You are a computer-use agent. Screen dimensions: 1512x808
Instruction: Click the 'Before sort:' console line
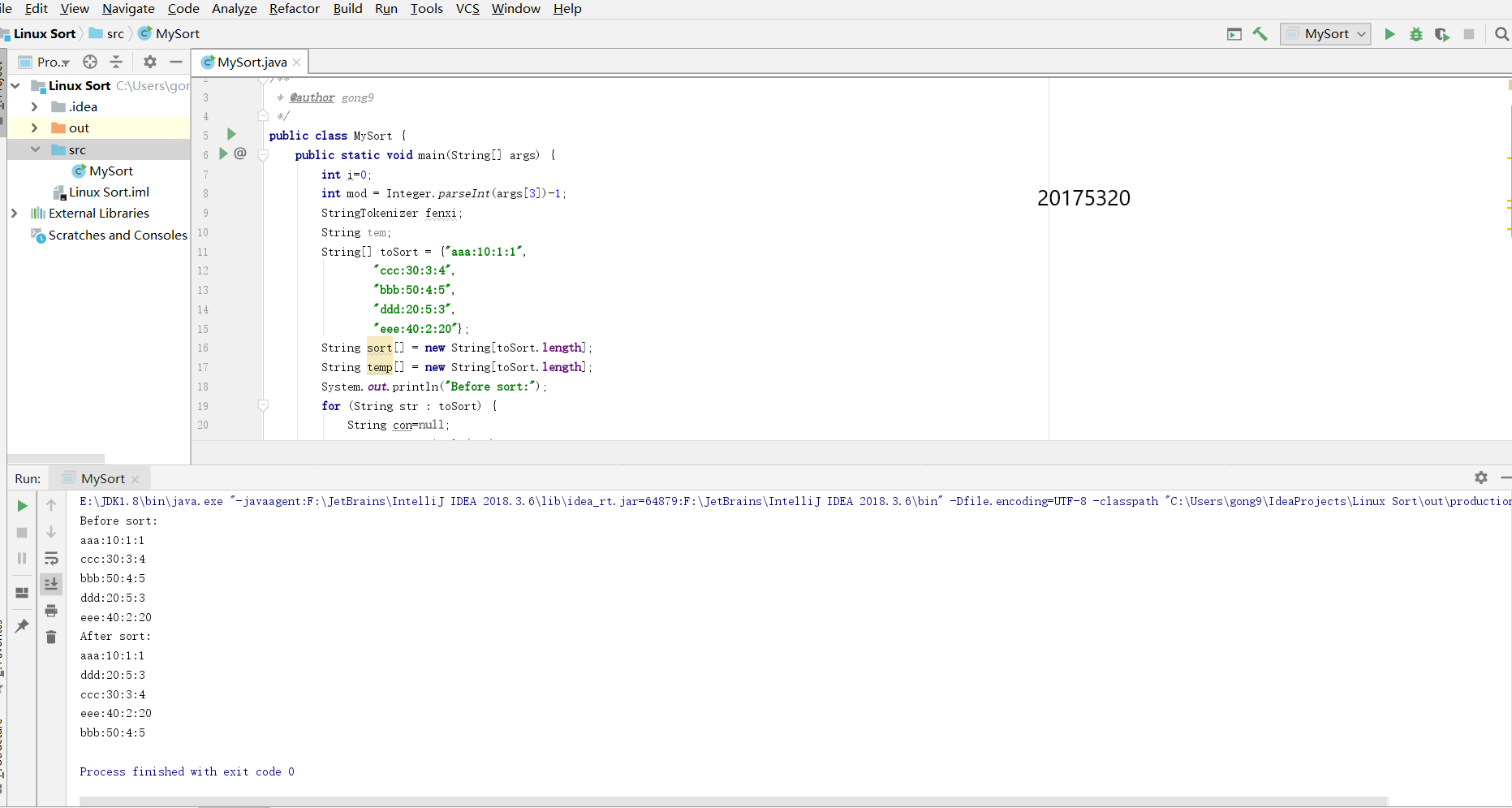pos(118,521)
